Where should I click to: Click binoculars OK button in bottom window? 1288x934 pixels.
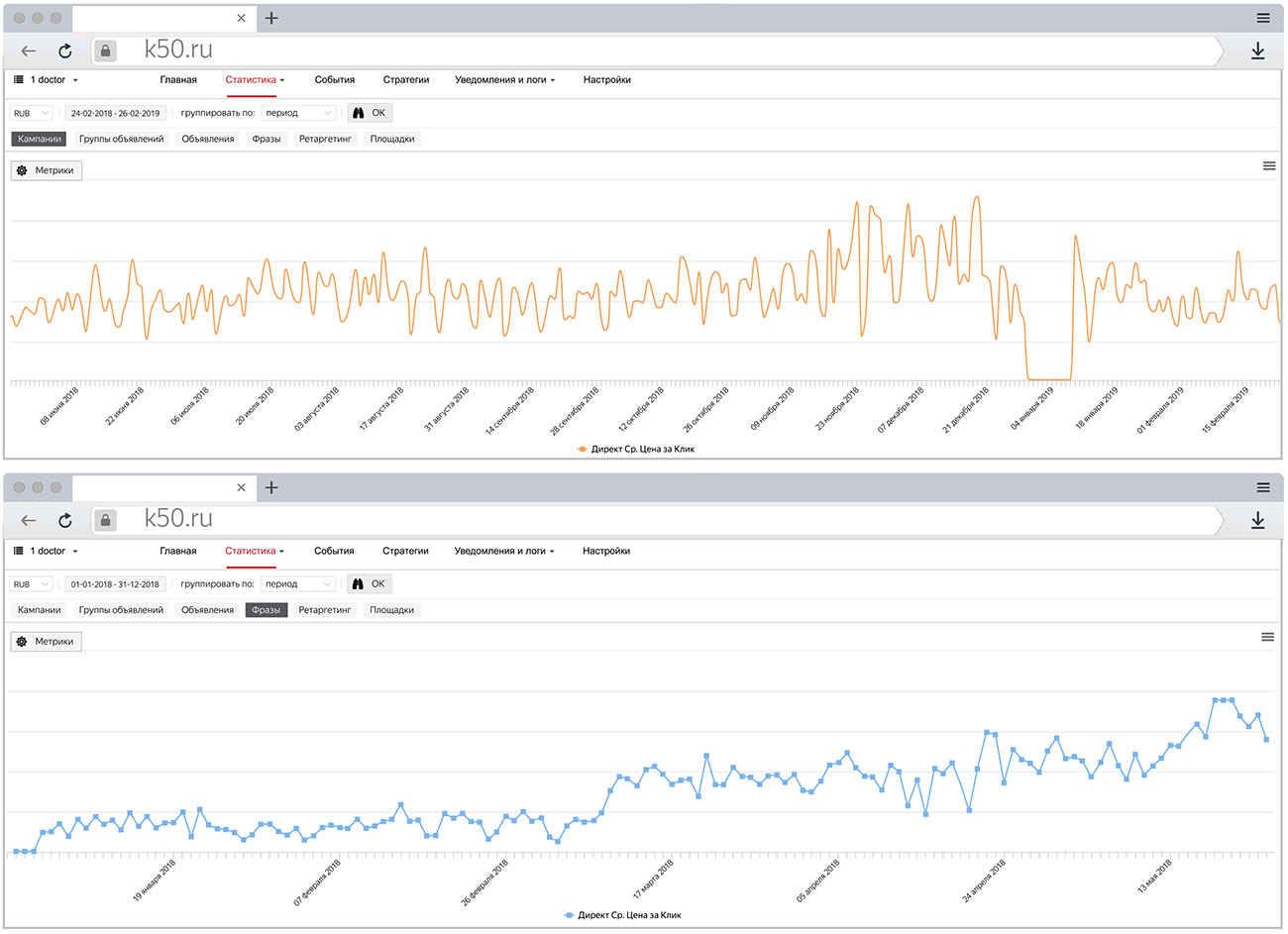[370, 583]
